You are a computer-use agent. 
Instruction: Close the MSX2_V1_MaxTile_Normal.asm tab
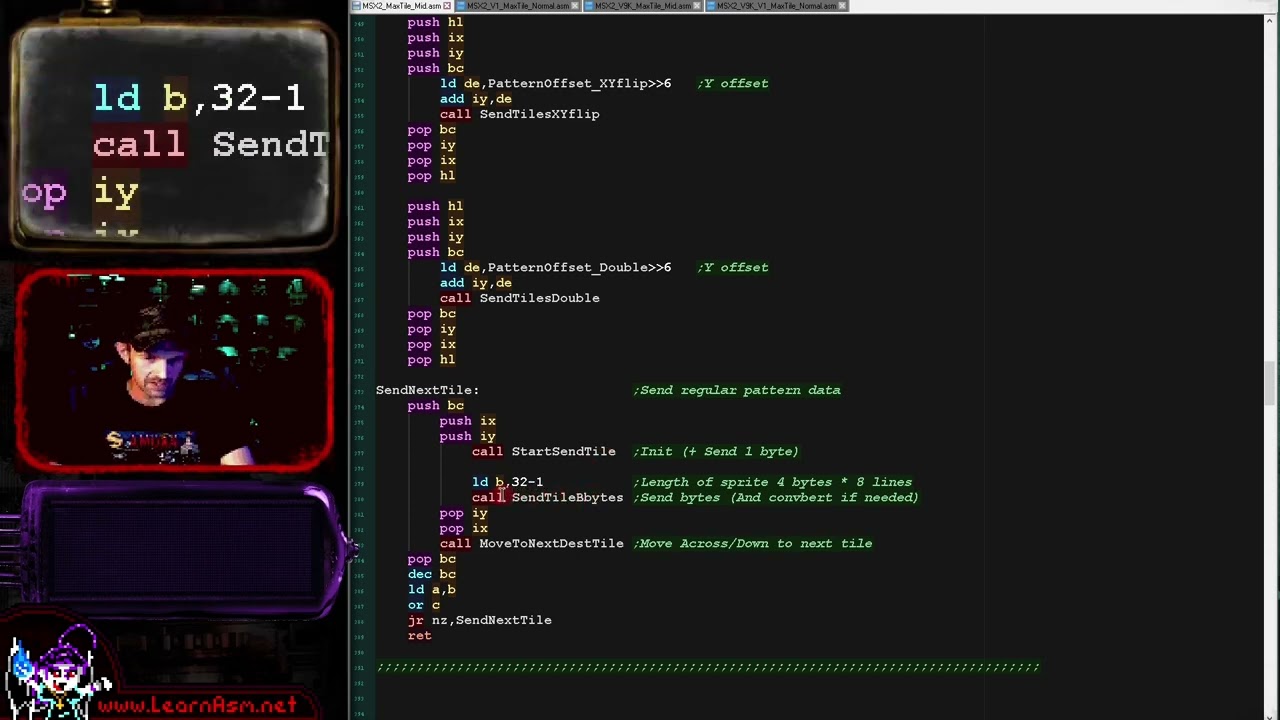[575, 6]
